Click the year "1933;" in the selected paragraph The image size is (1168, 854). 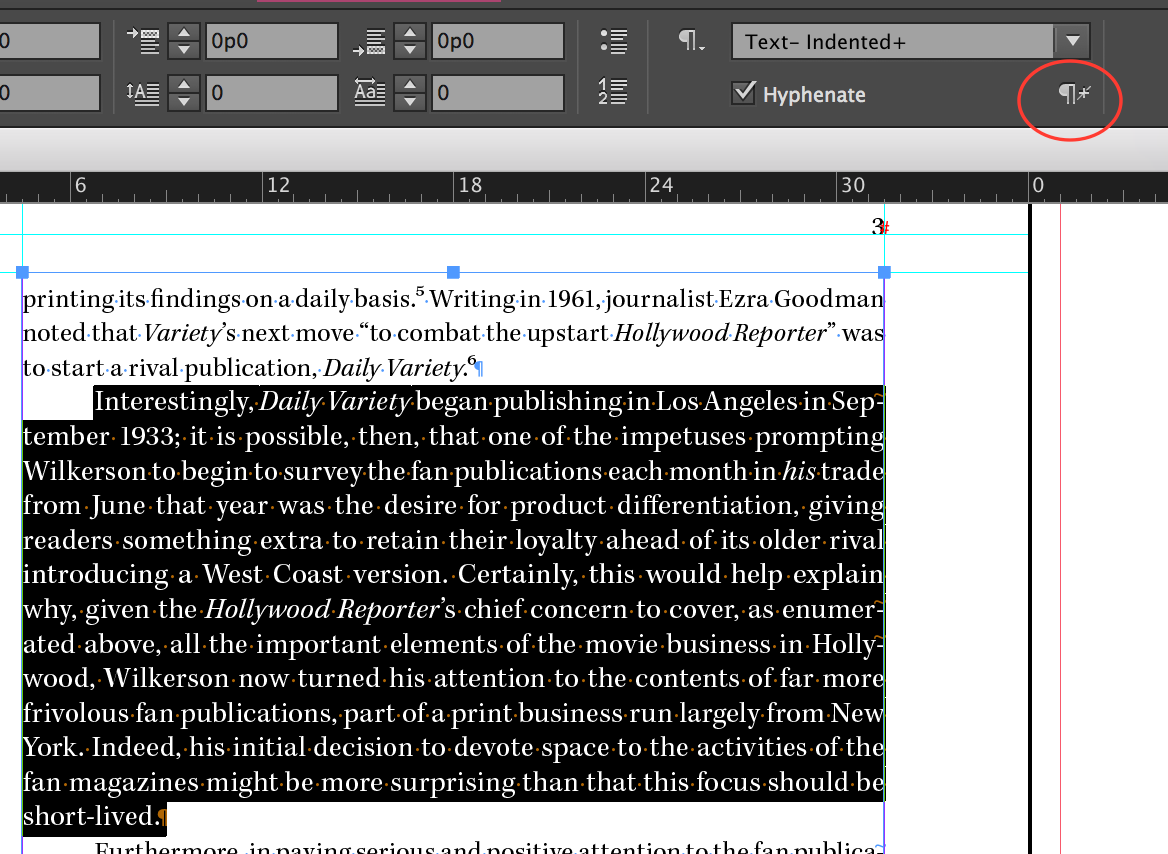[x=150, y=437]
